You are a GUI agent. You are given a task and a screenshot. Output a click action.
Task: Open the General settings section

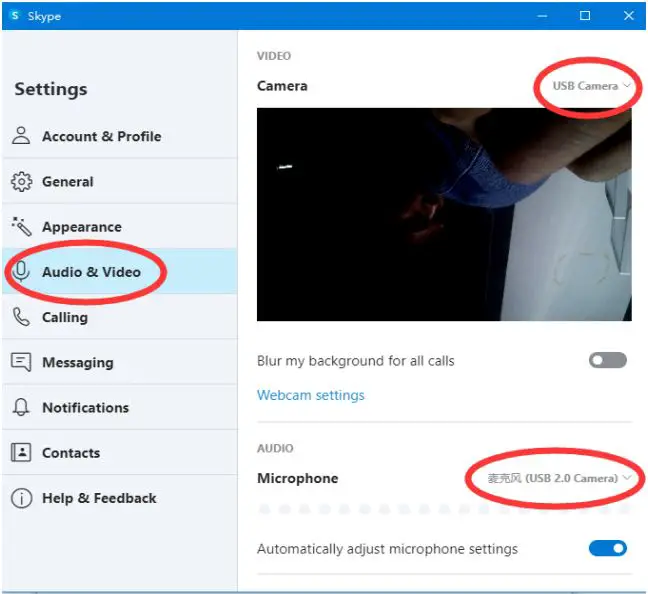point(120,181)
